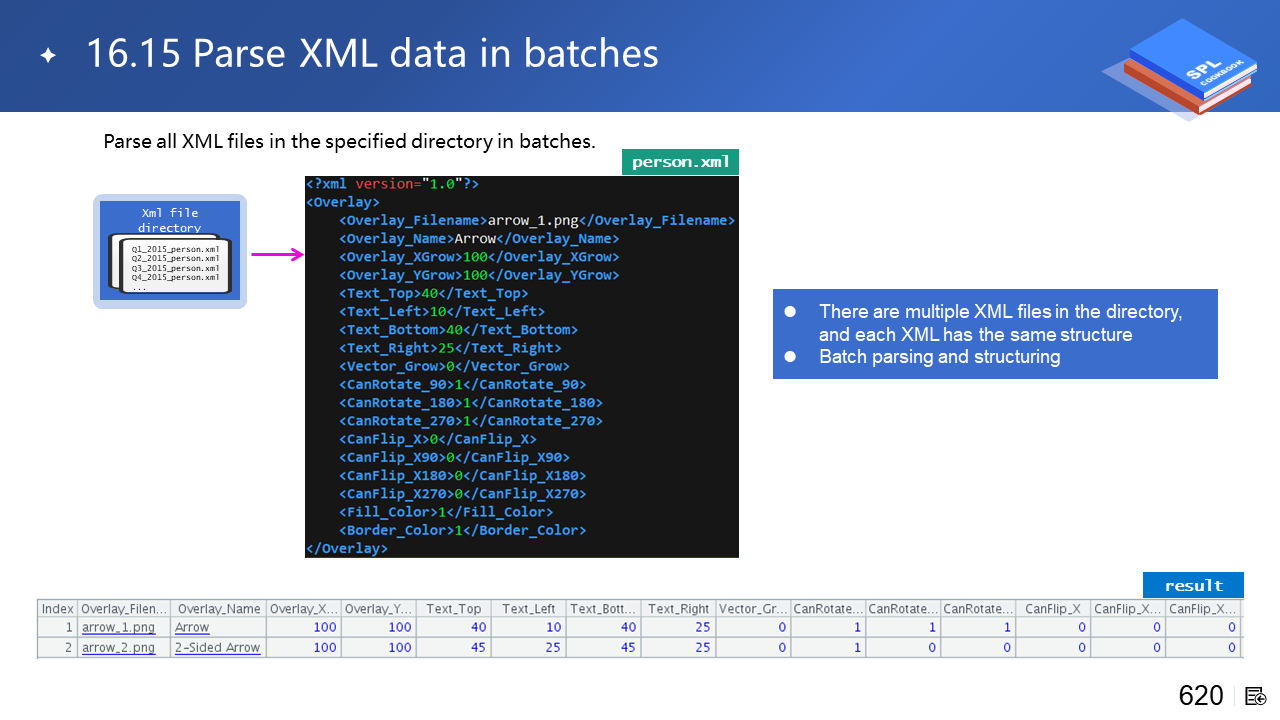1280x720 pixels.
Task: Click the Arrow name link in row 1
Action: pos(192,628)
